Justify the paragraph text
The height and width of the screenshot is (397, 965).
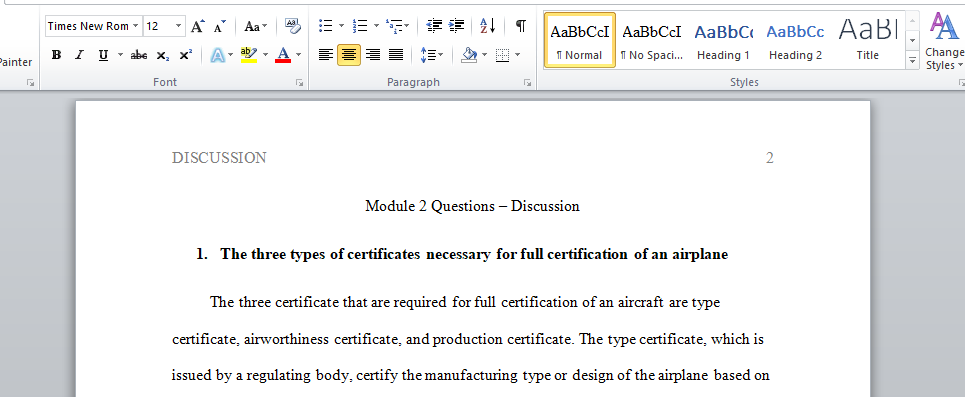point(396,55)
